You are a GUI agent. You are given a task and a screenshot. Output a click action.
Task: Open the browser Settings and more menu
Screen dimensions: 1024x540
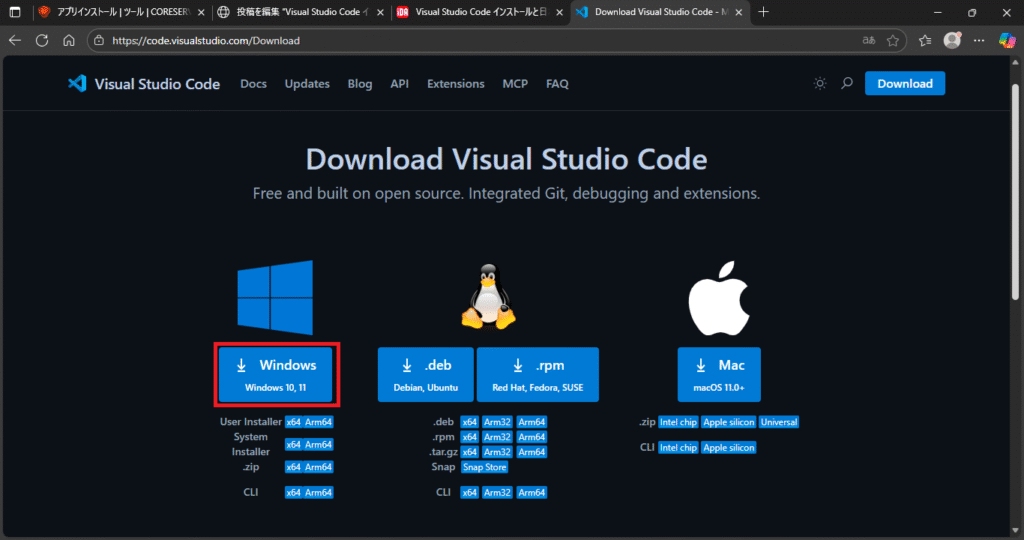pos(979,41)
